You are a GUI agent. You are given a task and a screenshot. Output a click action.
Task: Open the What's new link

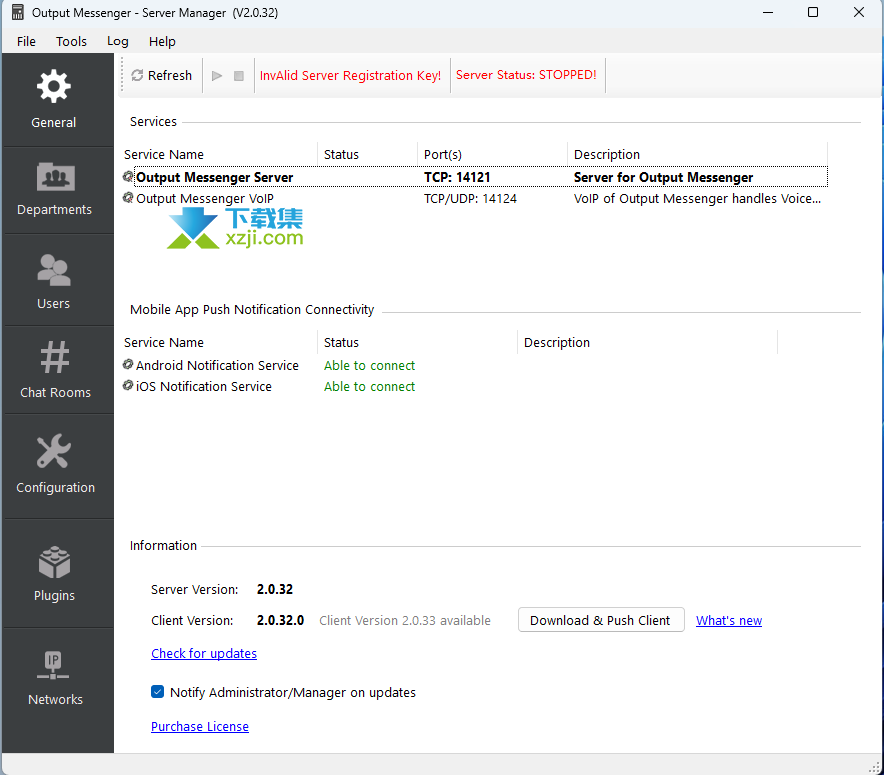pos(728,621)
